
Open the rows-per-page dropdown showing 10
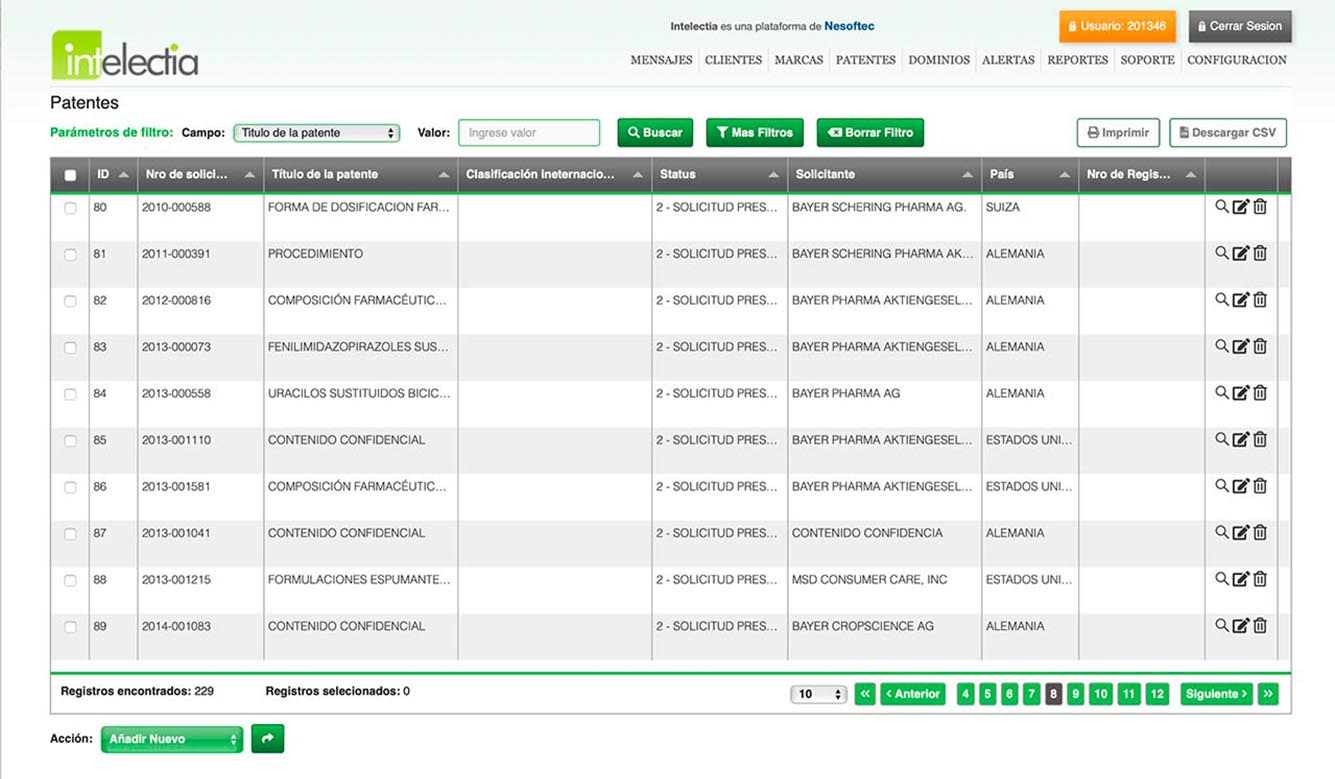pos(818,694)
